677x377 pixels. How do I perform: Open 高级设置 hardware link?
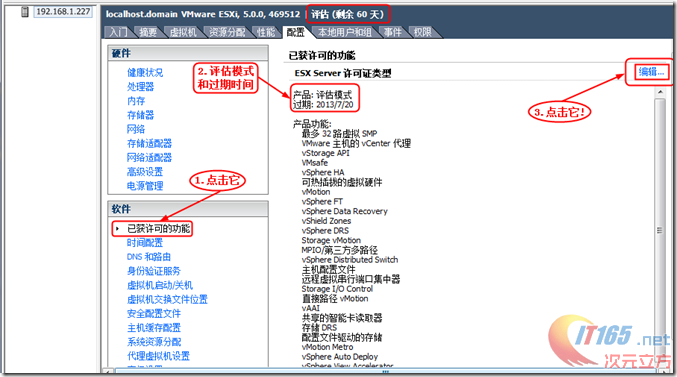click(x=145, y=172)
